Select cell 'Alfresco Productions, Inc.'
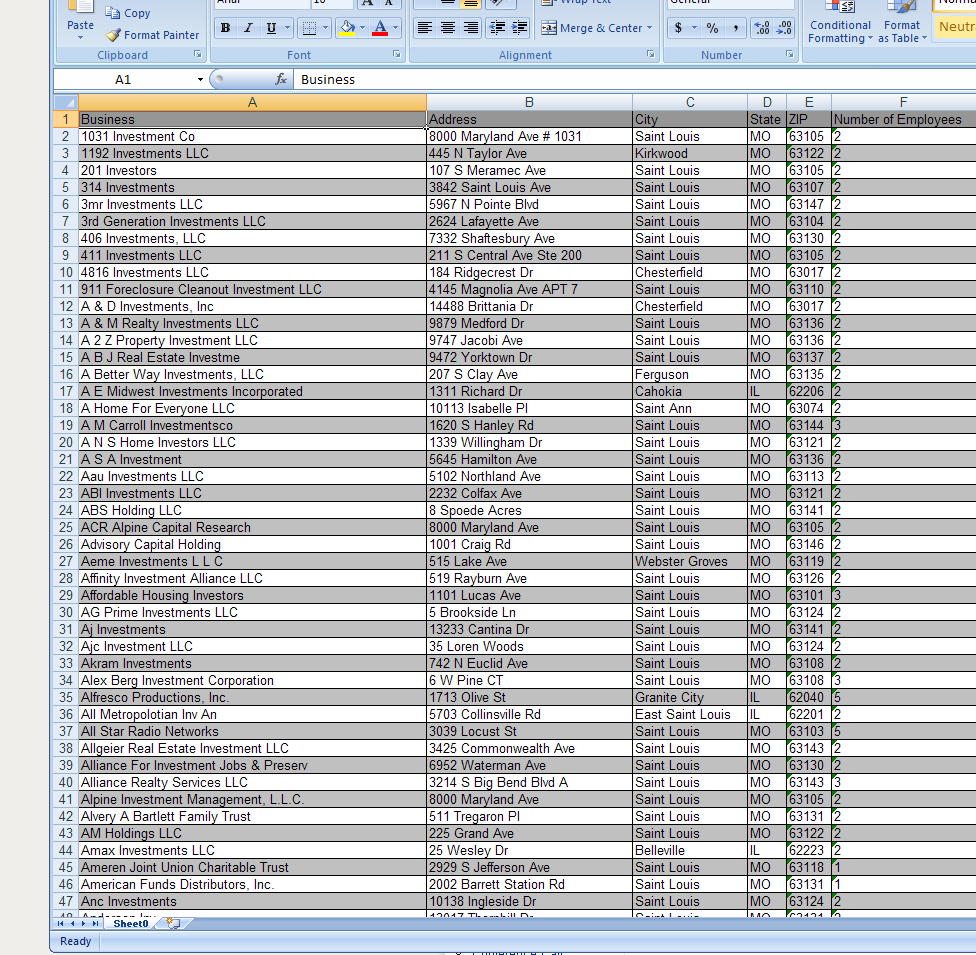The width and height of the screenshot is (976, 955). pyautogui.click(x=252, y=697)
